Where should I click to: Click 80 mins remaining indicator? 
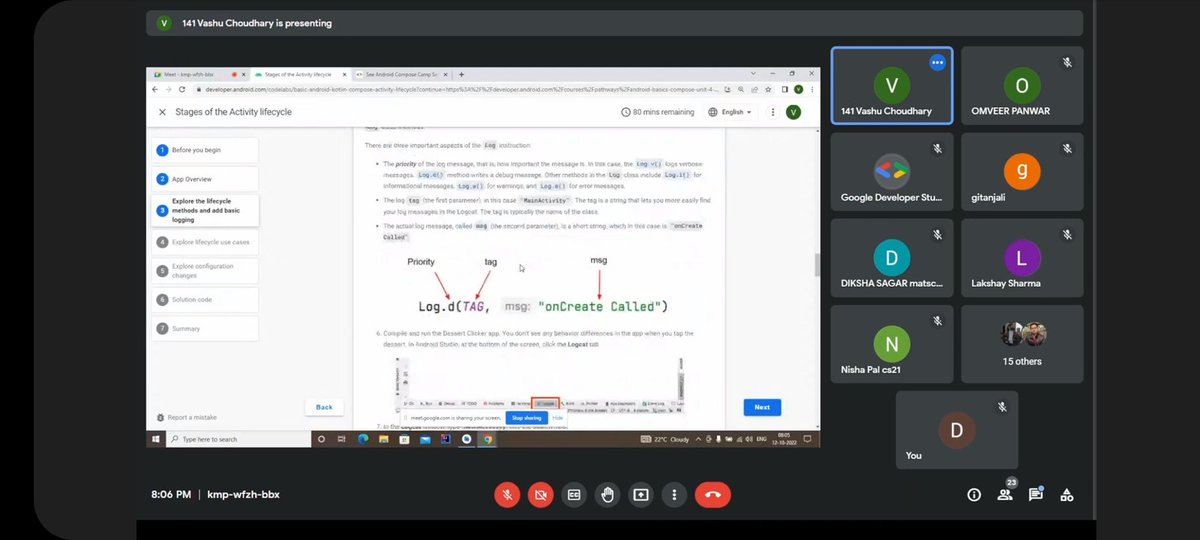click(x=659, y=112)
